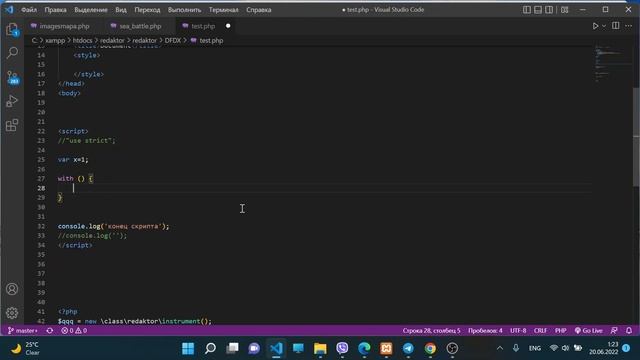Viewport: 640px width, 360px height.
Task: Open the editor More Actions menu
Action: tap(629, 26)
